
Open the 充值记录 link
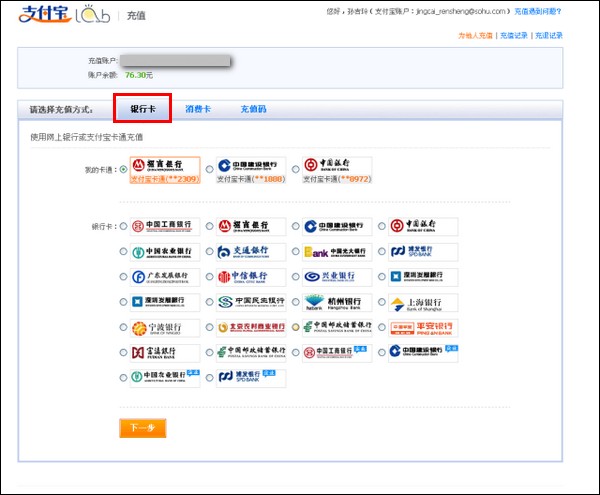(x=514, y=36)
